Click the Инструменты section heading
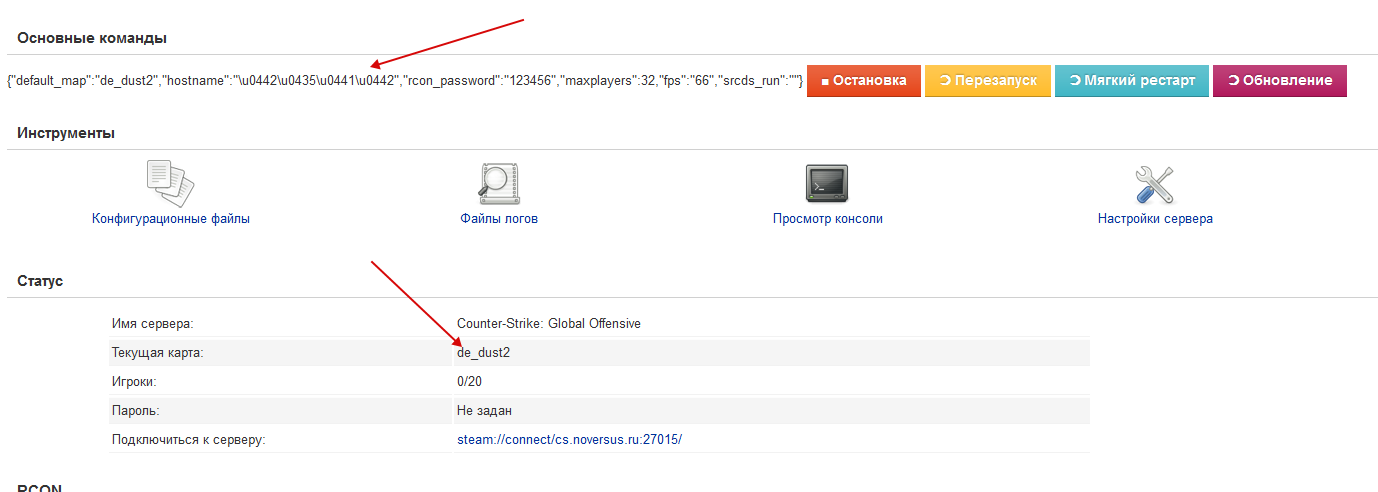Viewport: 1378px width, 492px height. point(66,133)
